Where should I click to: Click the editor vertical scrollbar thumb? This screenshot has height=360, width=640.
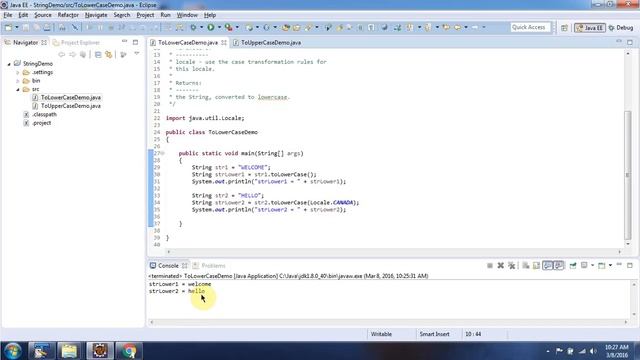(628, 176)
